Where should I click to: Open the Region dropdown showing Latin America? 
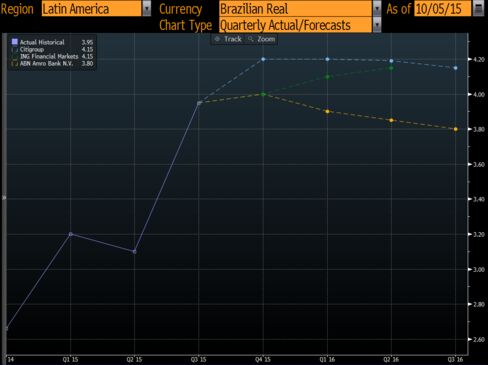pos(92,9)
